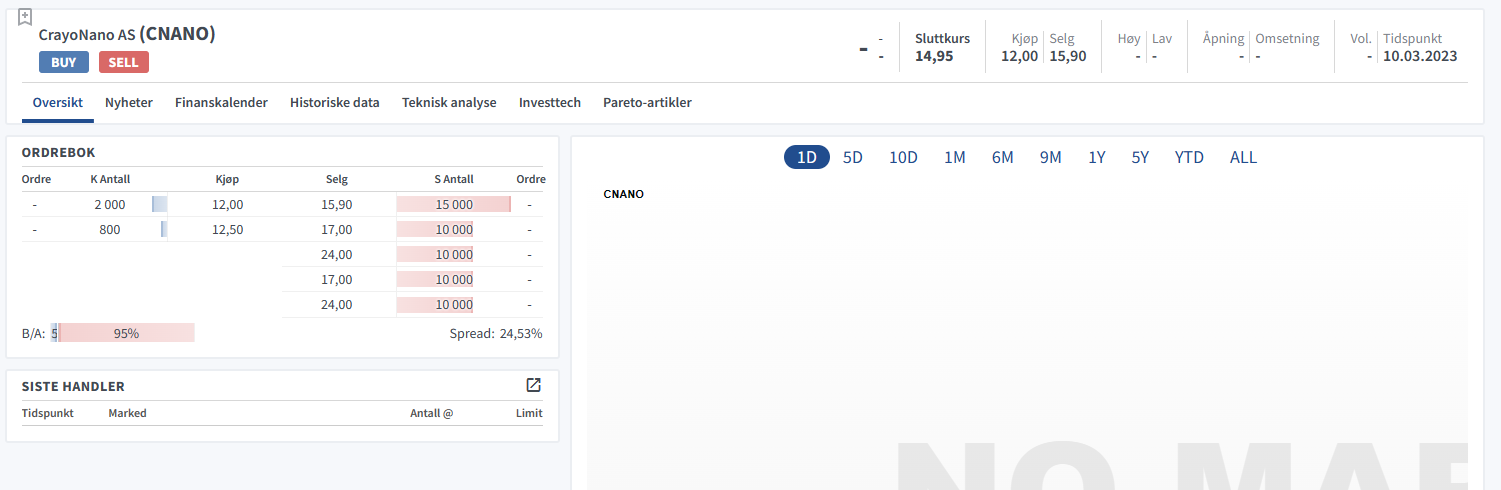Click the 800 buy quantity cell

[x=110, y=229]
